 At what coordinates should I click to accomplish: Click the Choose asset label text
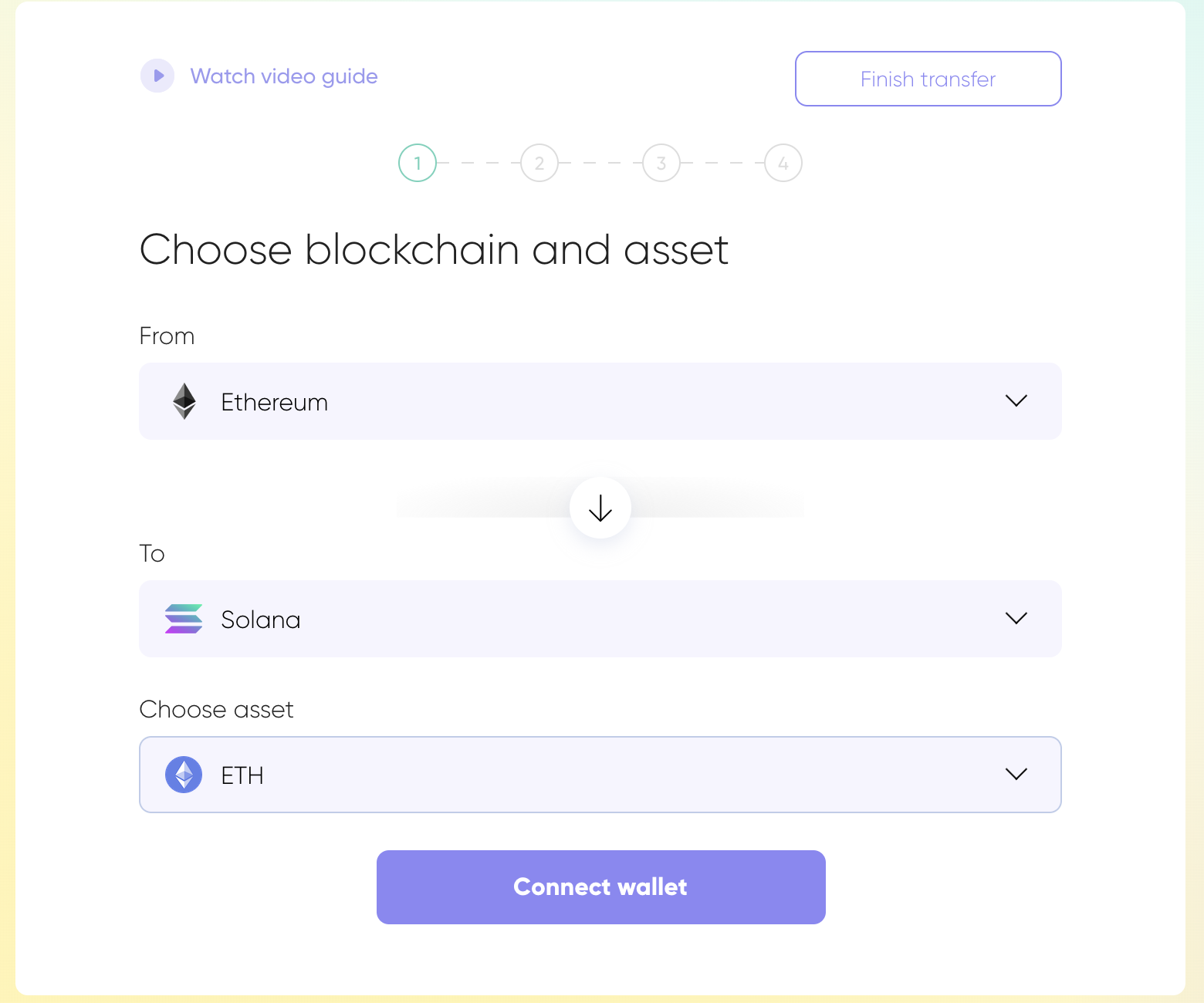tap(216, 710)
